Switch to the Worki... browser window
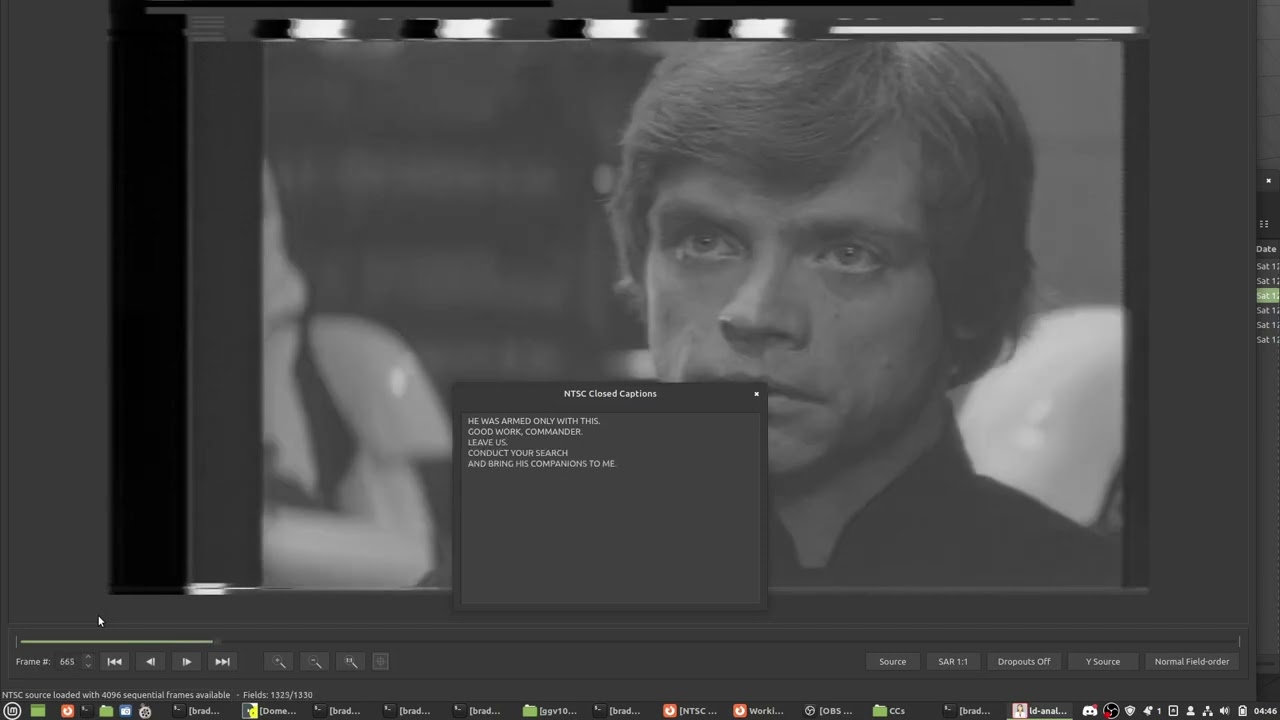 [760, 711]
